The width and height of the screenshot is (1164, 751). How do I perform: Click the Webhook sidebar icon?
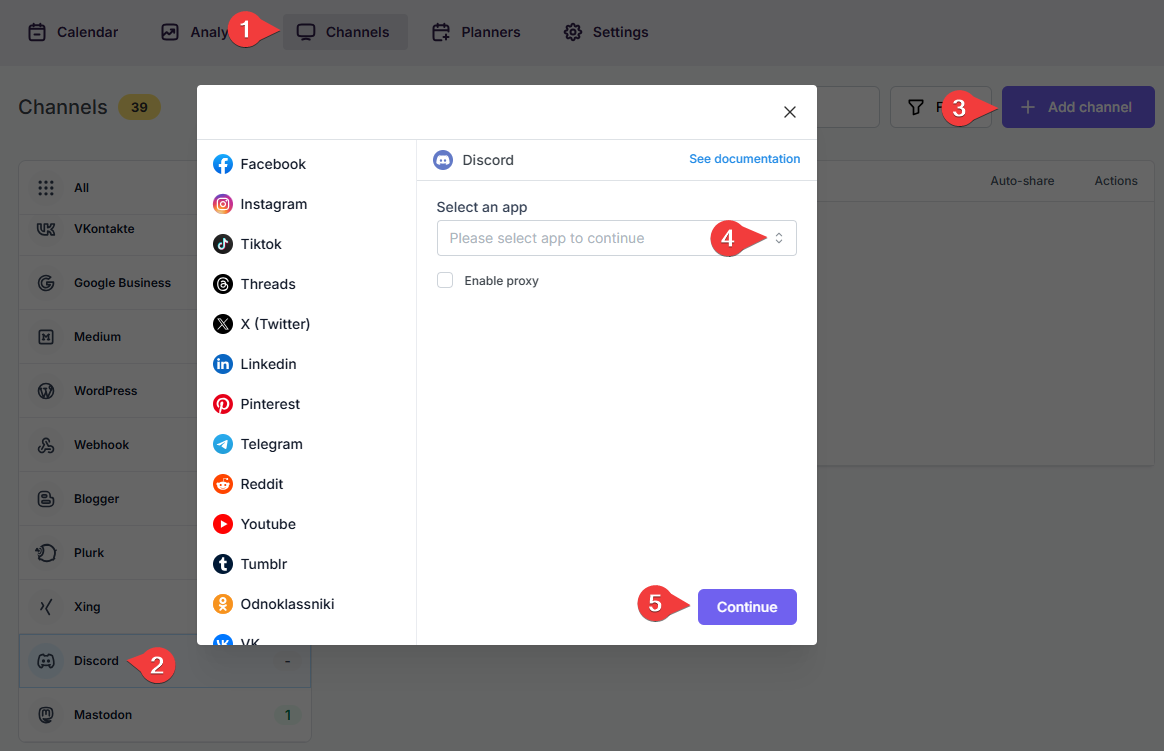(46, 445)
